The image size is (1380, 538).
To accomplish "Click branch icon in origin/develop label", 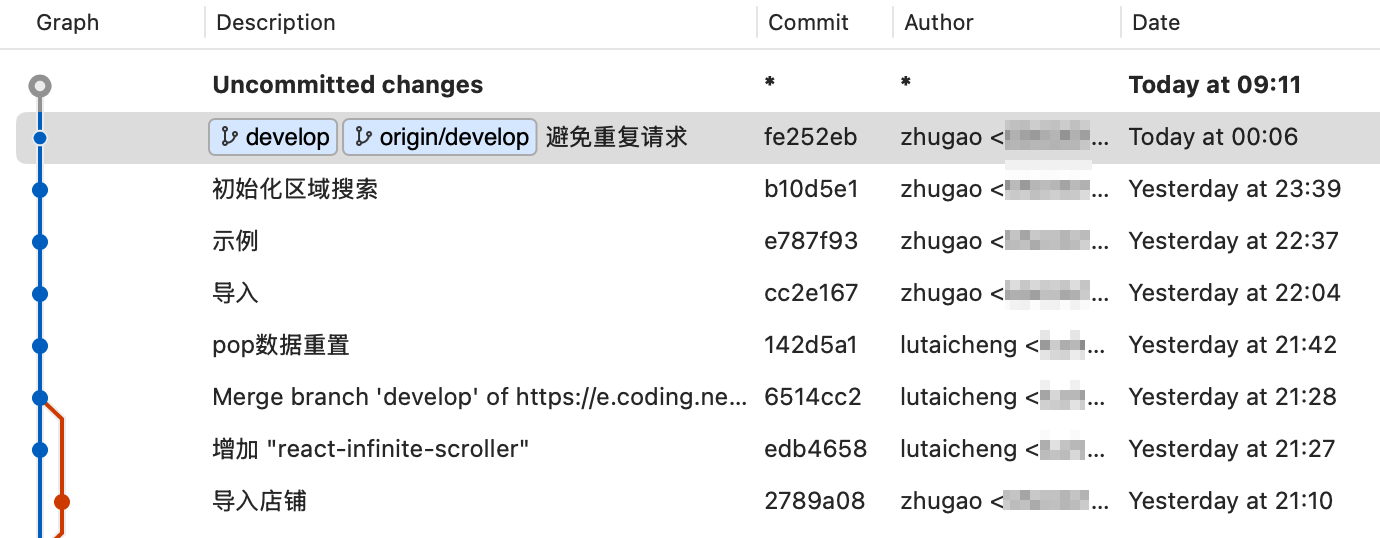I will 363,137.
